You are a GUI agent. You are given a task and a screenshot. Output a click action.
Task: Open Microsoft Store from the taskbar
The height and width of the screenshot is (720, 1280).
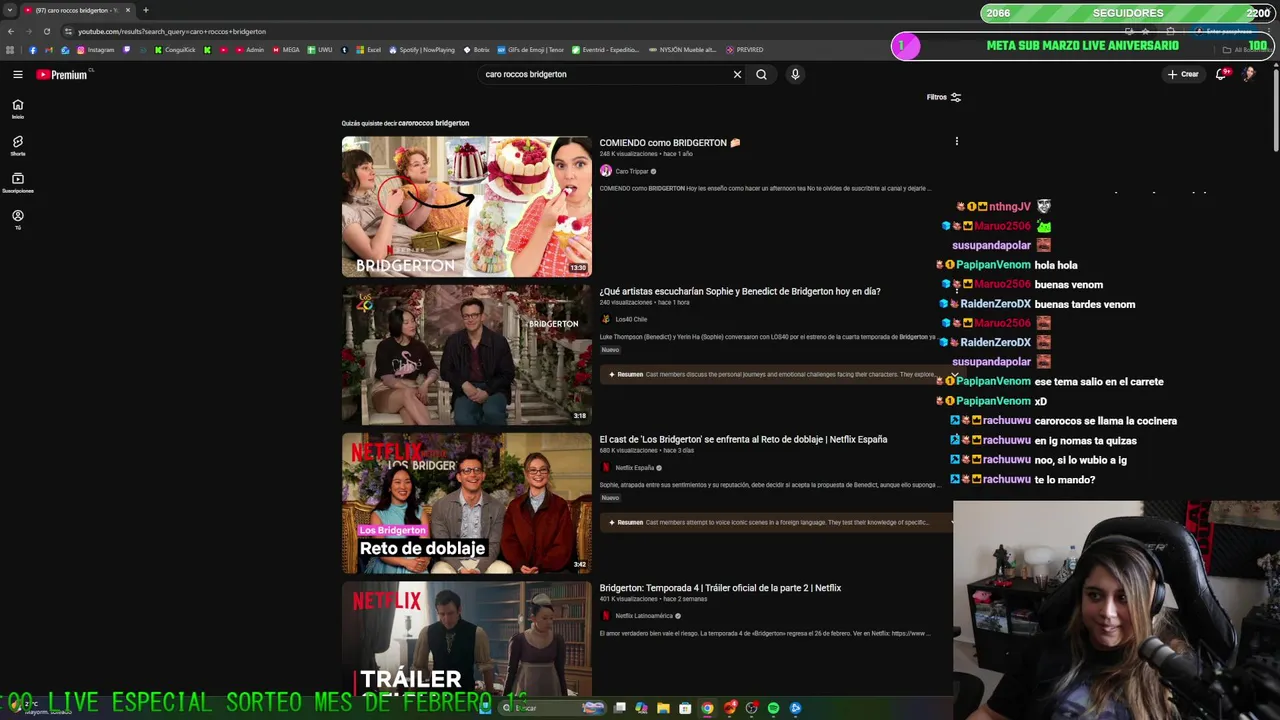(x=685, y=708)
